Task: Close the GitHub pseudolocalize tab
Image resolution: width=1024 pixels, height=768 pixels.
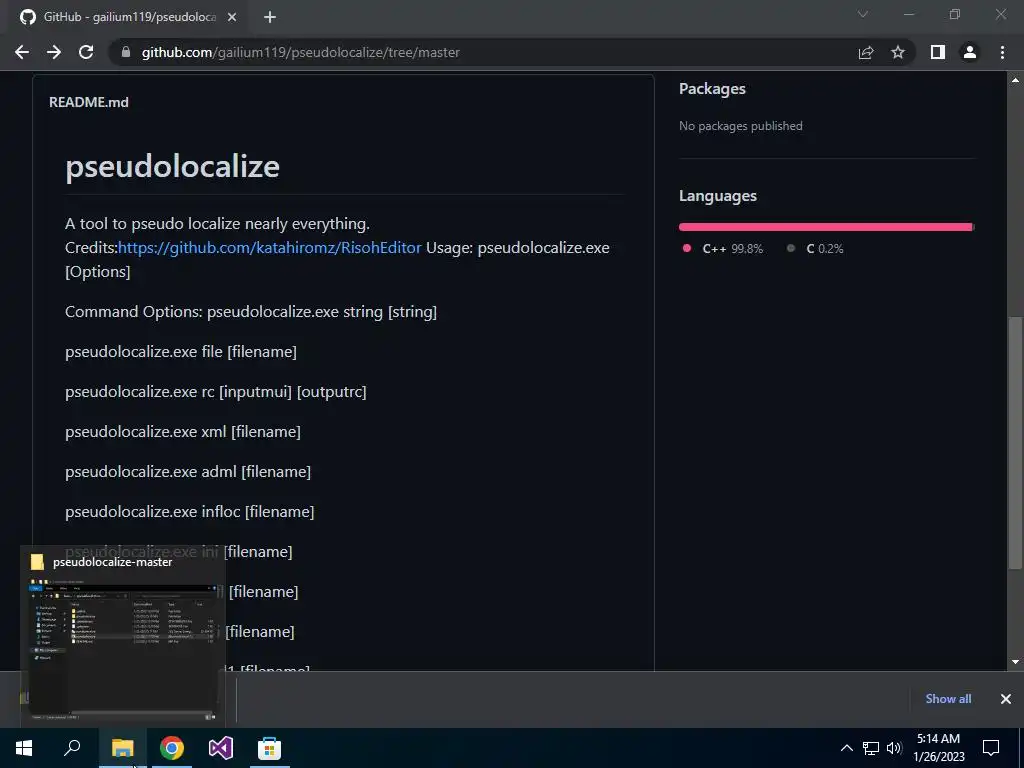Action: tap(232, 17)
